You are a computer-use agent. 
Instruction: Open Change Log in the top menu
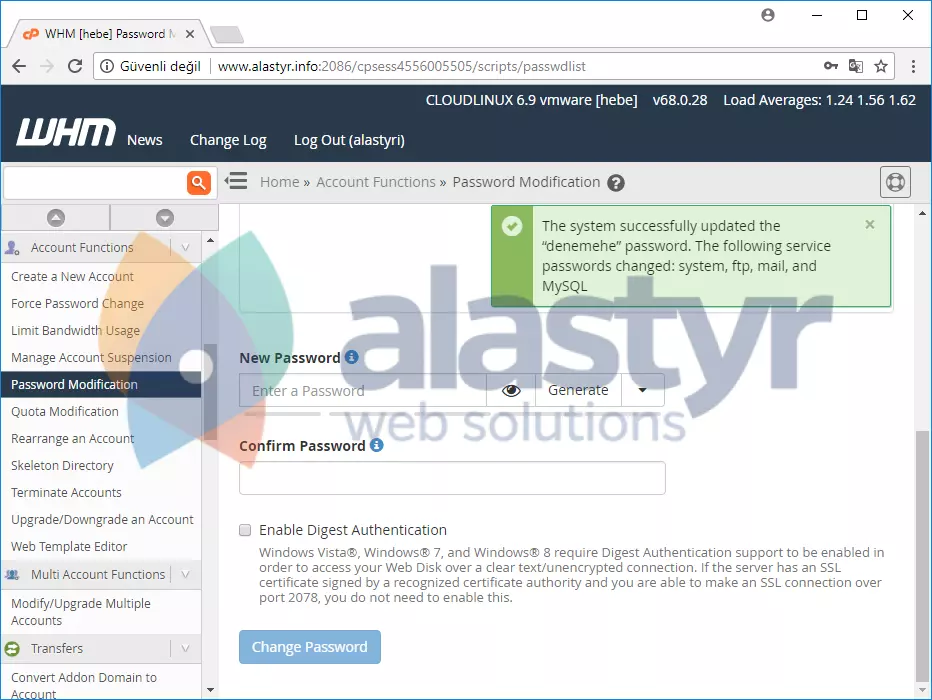pyautogui.click(x=228, y=140)
